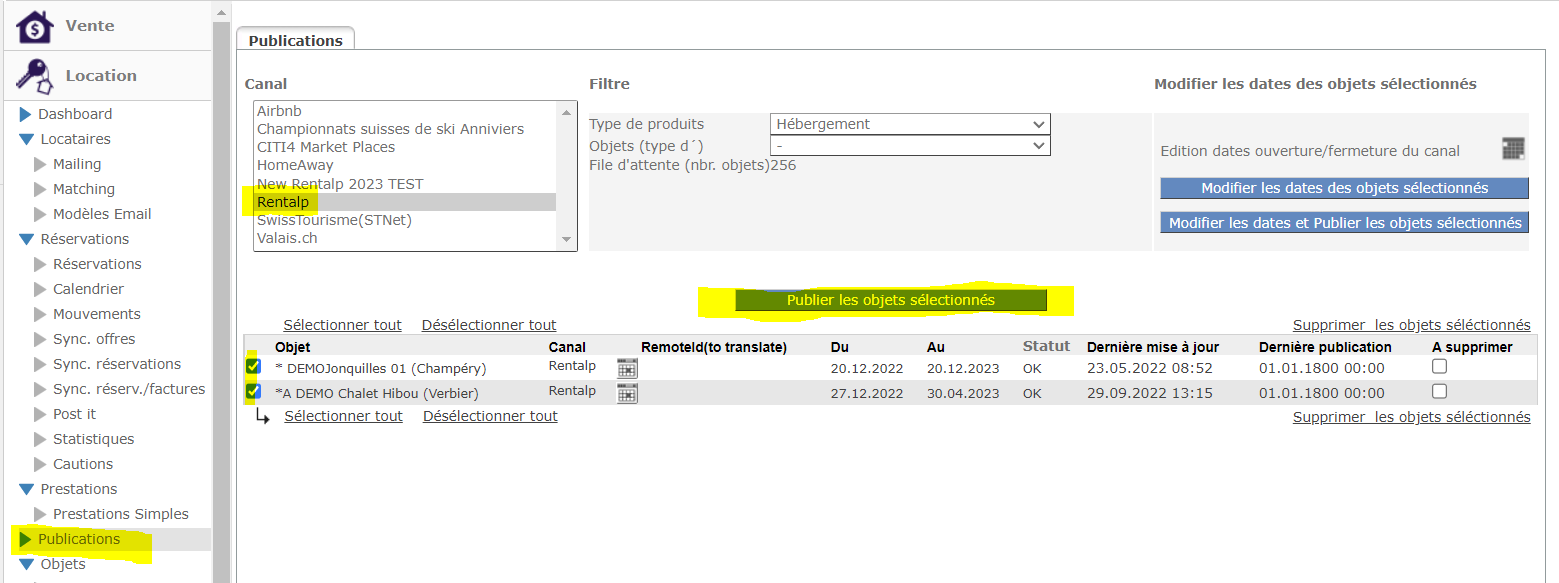Click the Dashboard arrow icon

pos(26,114)
